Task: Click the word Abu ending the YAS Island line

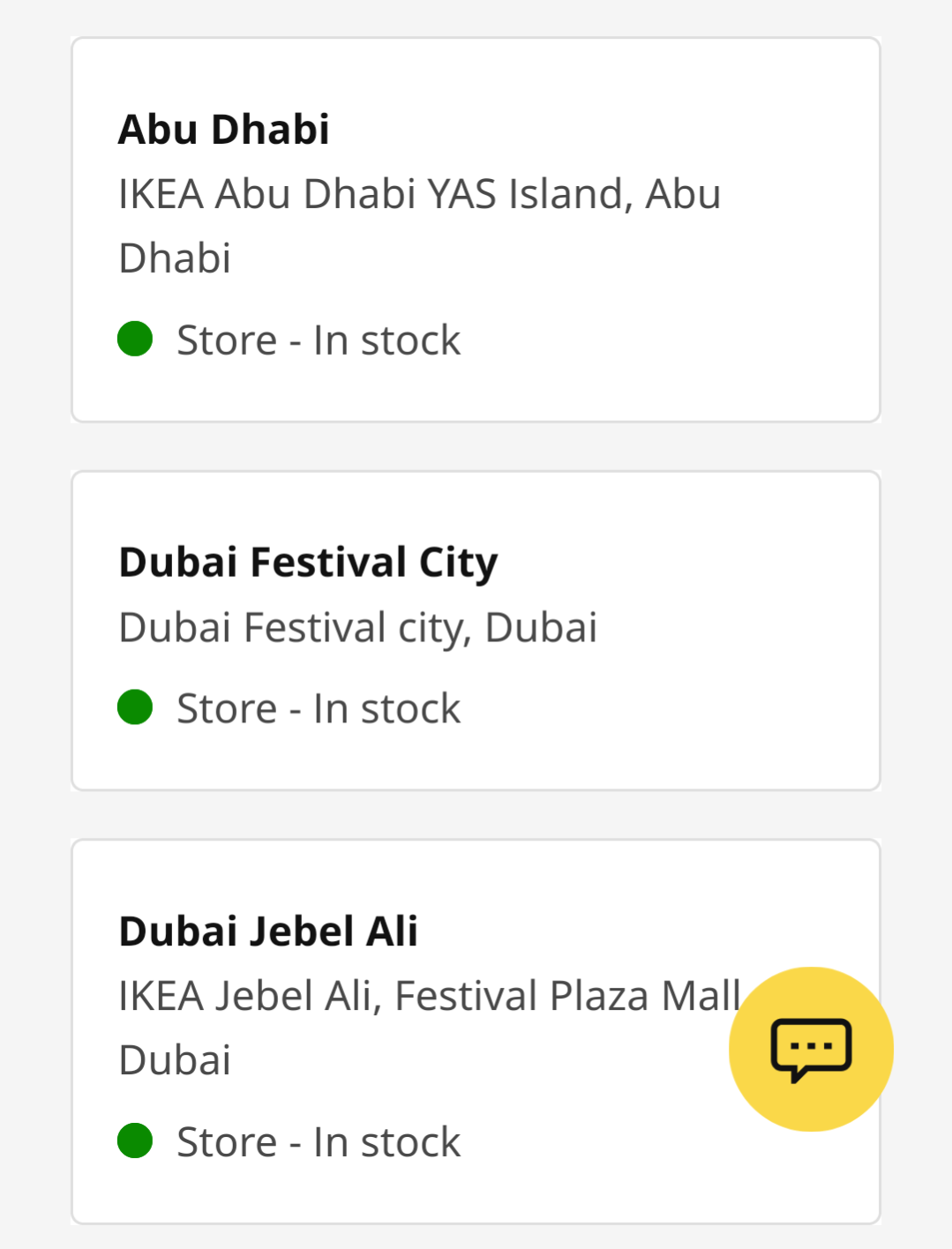Action: coord(683,195)
